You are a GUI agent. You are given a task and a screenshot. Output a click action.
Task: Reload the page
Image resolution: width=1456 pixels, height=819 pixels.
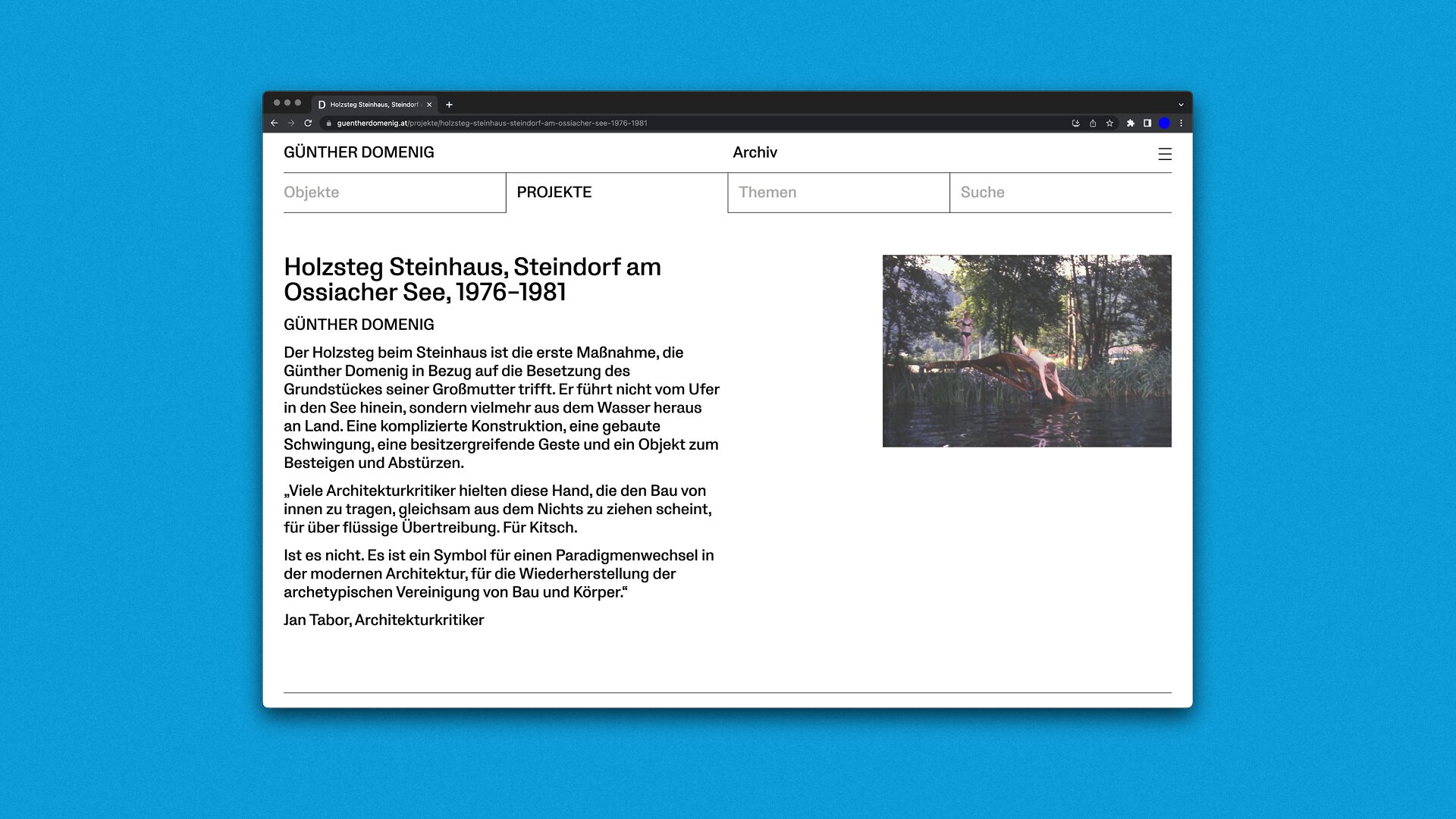308,123
